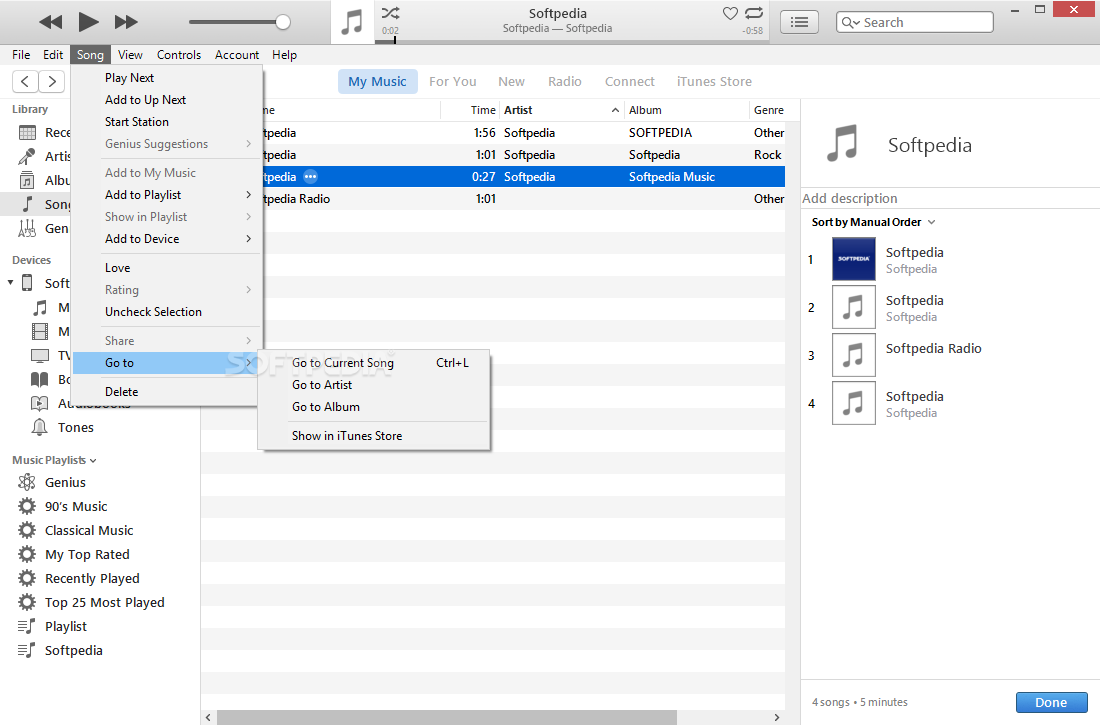Click the playback progress bar
Image resolution: width=1100 pixels, height=725 pixels.
(570, 41)
